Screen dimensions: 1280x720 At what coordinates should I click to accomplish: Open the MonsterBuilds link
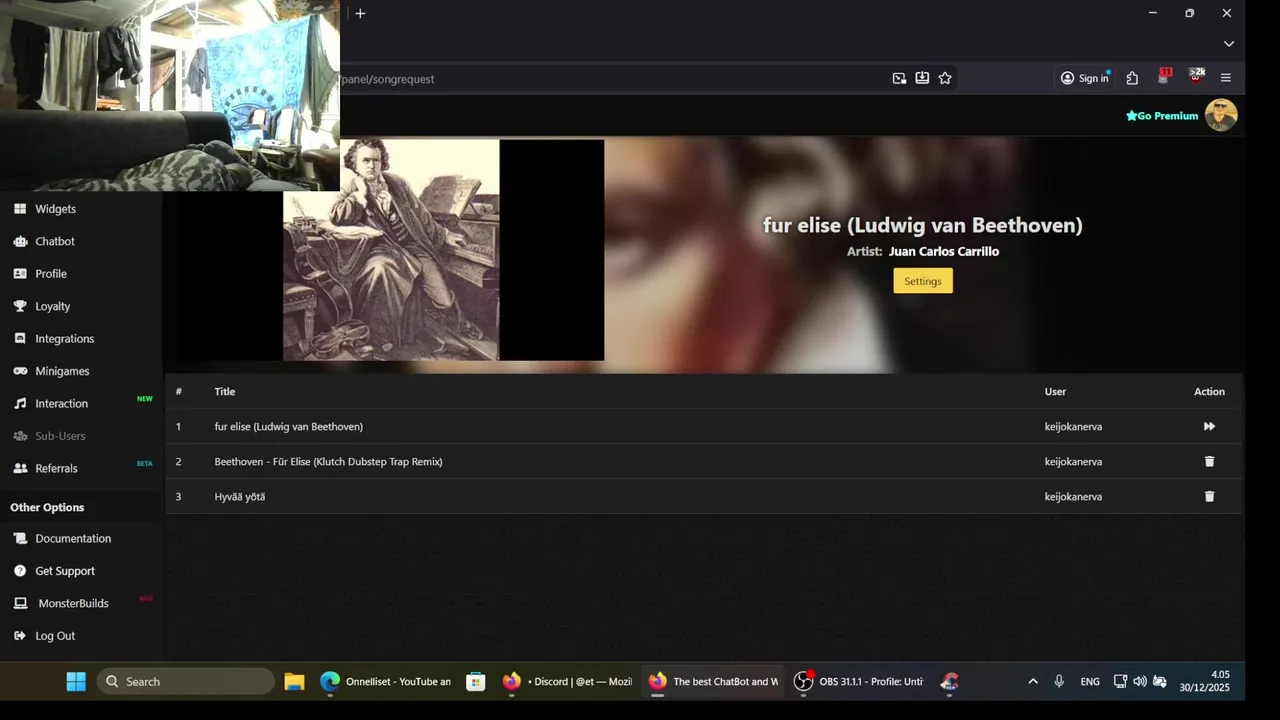[x=73, y=603]
